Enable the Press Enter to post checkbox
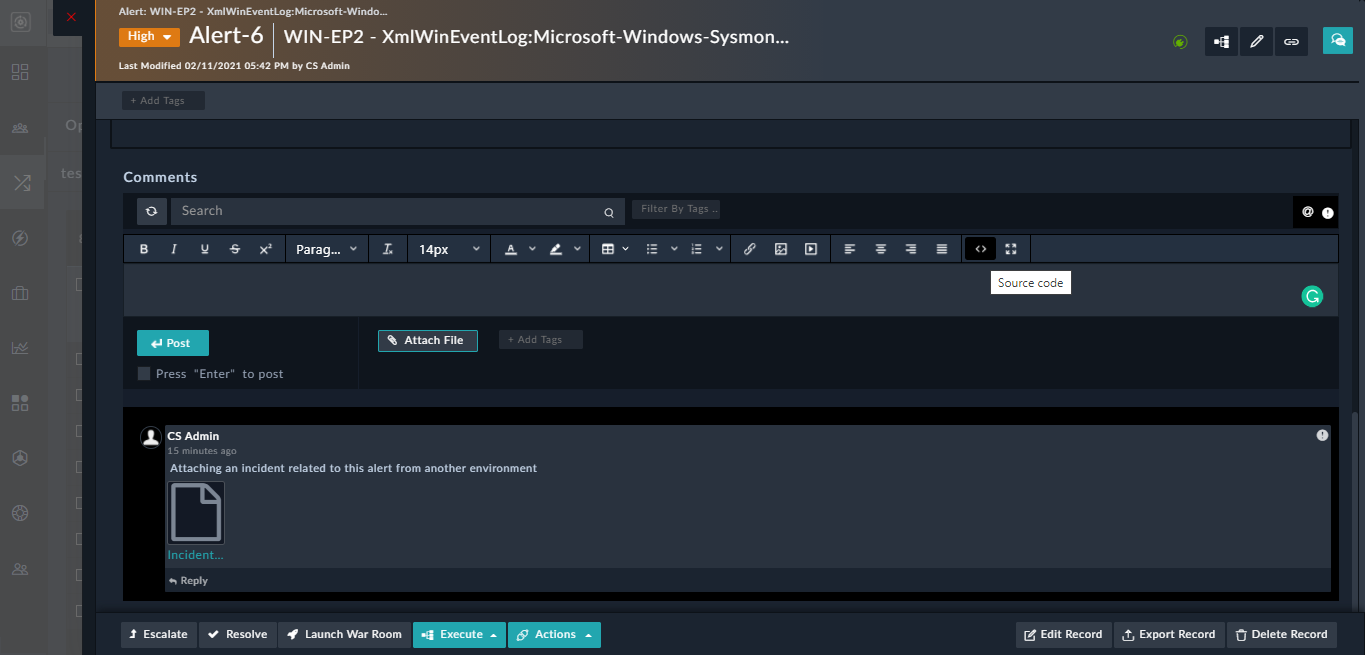 (143, 373)
